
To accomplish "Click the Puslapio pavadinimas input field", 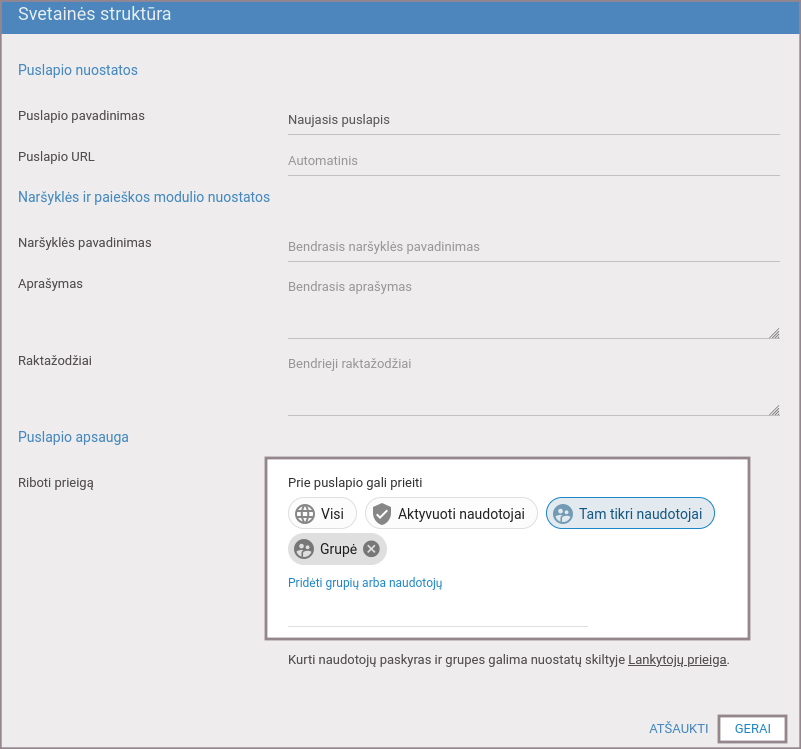I will tap(533, 120).
